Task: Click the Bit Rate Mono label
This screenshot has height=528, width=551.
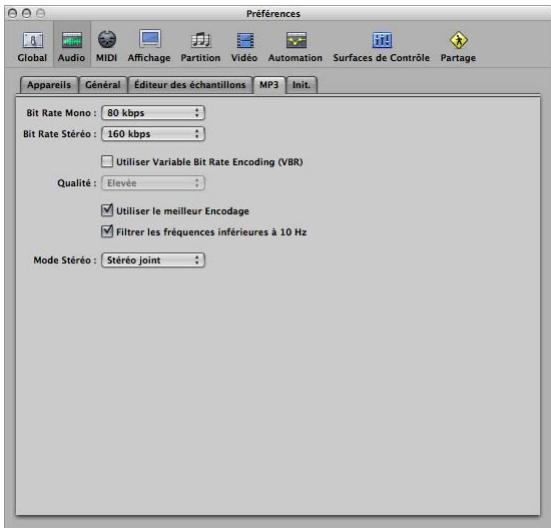Action: point(61,113)
